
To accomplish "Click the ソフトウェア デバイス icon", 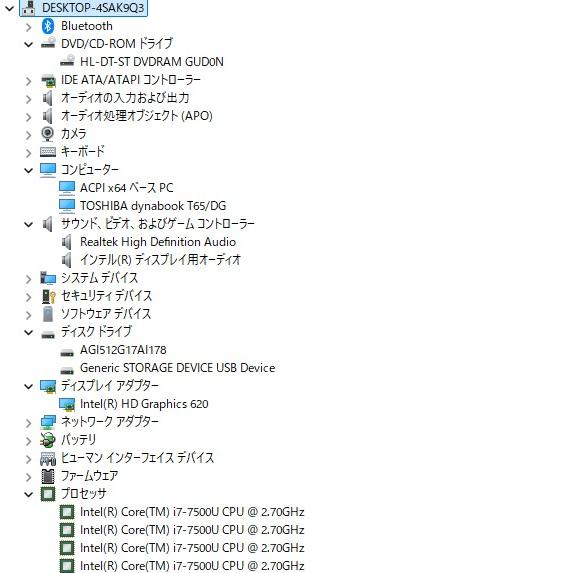I will [x=48, y=314].
